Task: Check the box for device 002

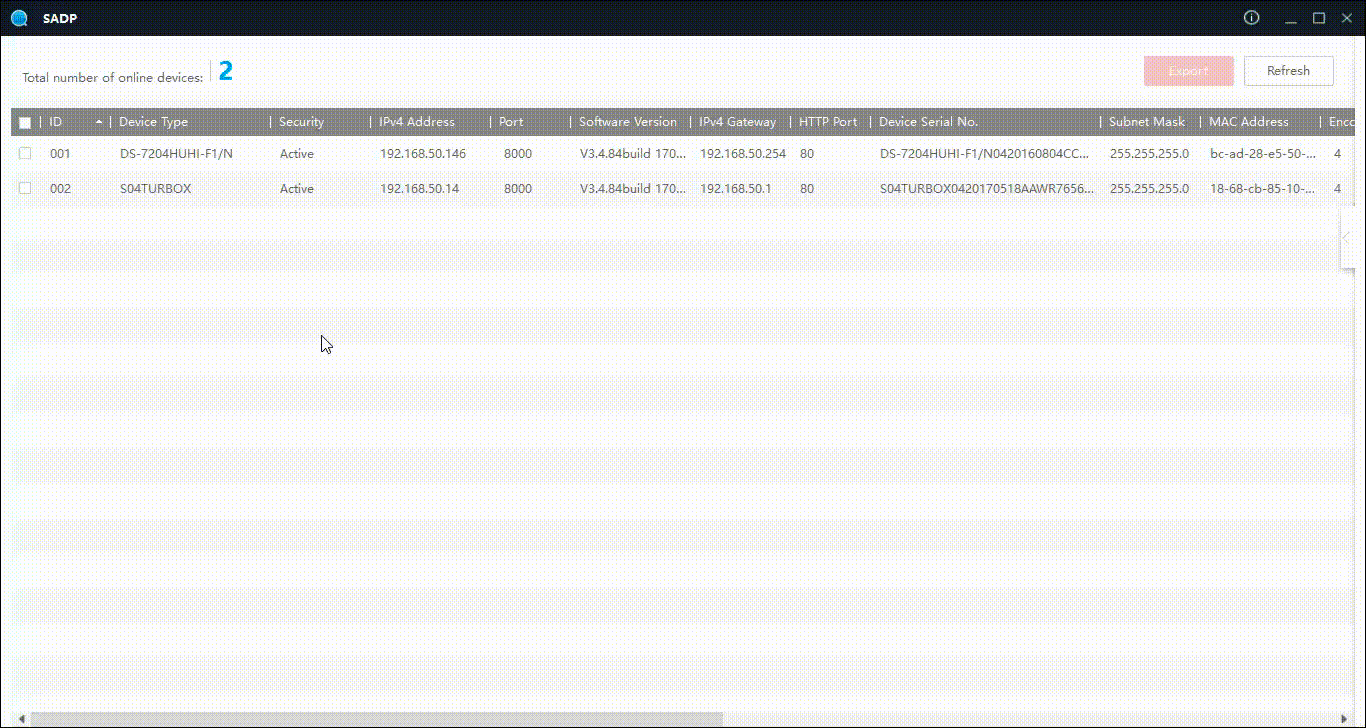Action: click(25, 188)
